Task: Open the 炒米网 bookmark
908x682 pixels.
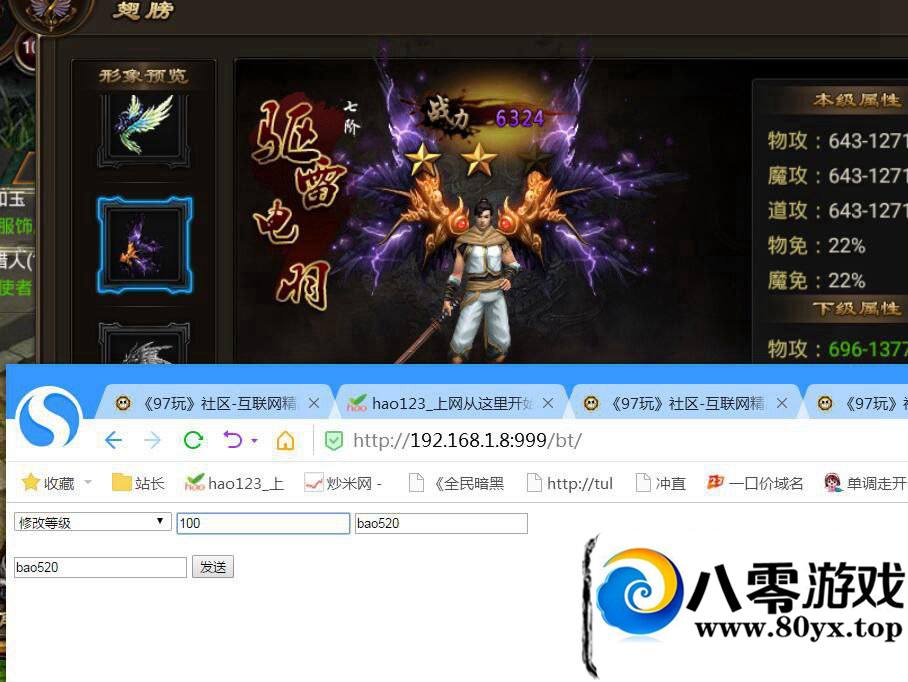Action: point(343,483)
